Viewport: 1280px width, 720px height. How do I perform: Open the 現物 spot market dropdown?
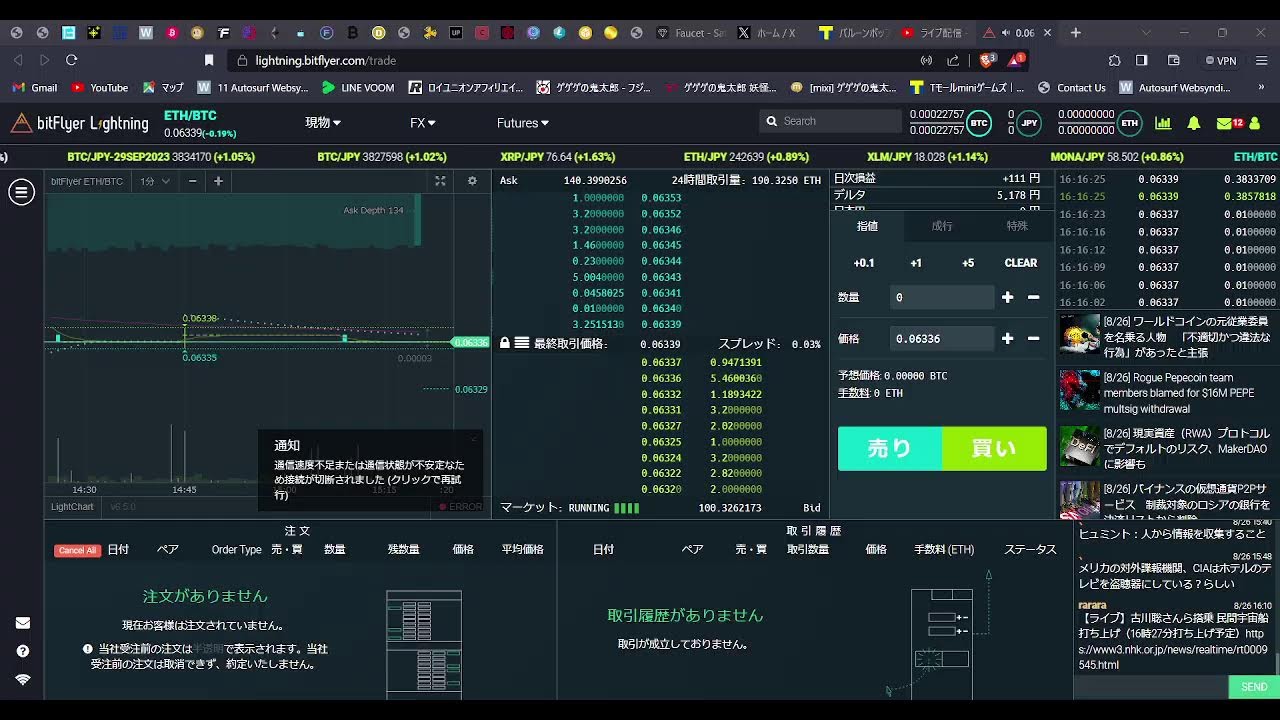click(323, 123)
